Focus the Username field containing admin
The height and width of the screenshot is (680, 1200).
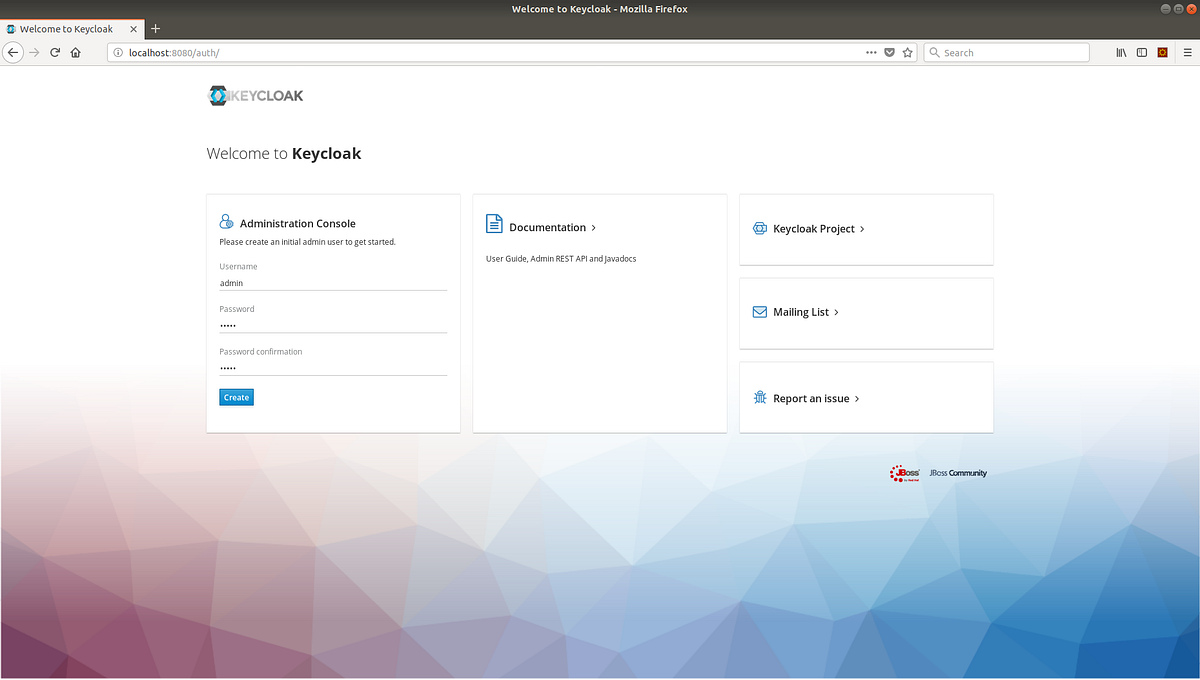point(333,283)
